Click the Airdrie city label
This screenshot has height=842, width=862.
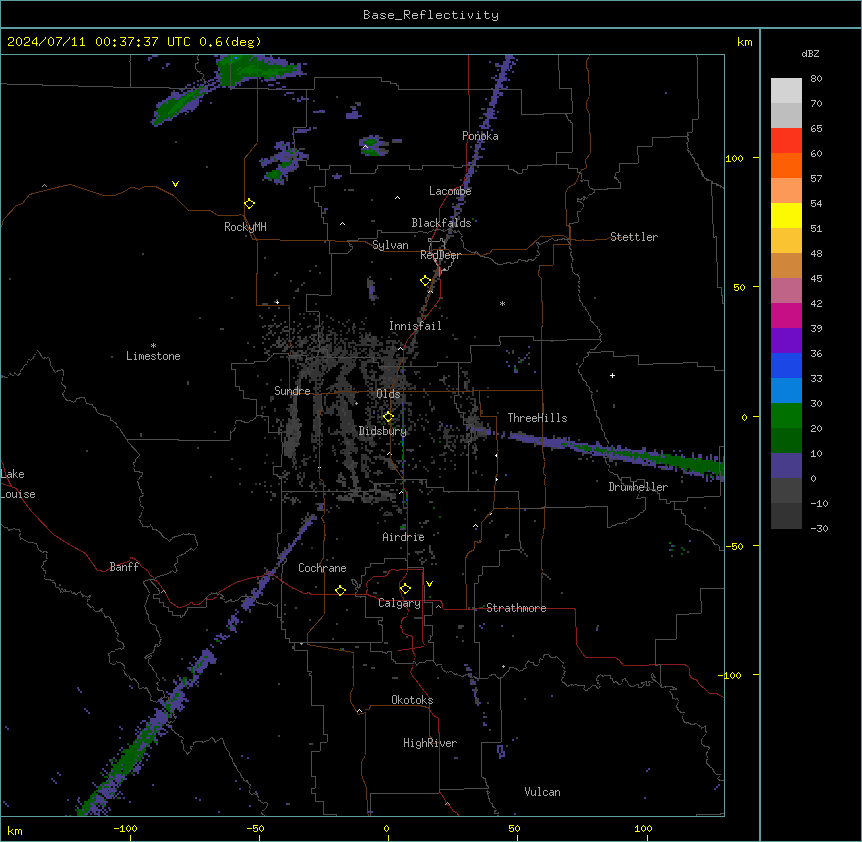point(403,537)
